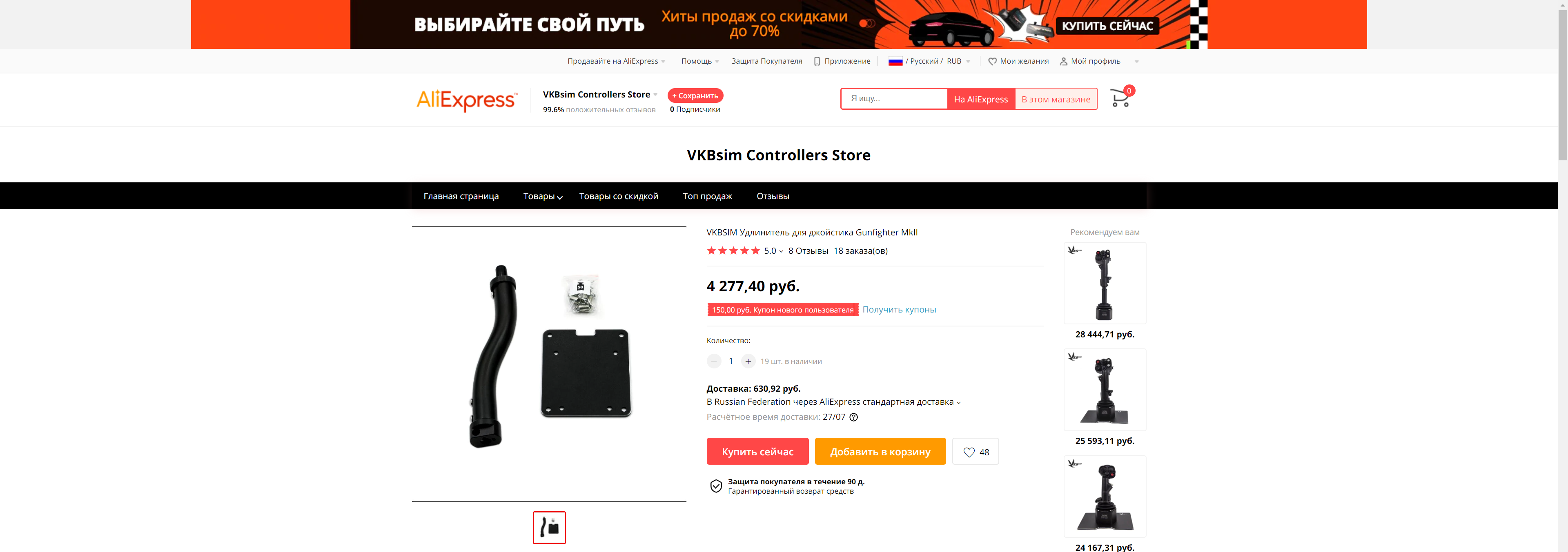Click Добавить в корзину button
Image resolution: width=1568 pixels, height=552 pixels.
click(880, 452)
